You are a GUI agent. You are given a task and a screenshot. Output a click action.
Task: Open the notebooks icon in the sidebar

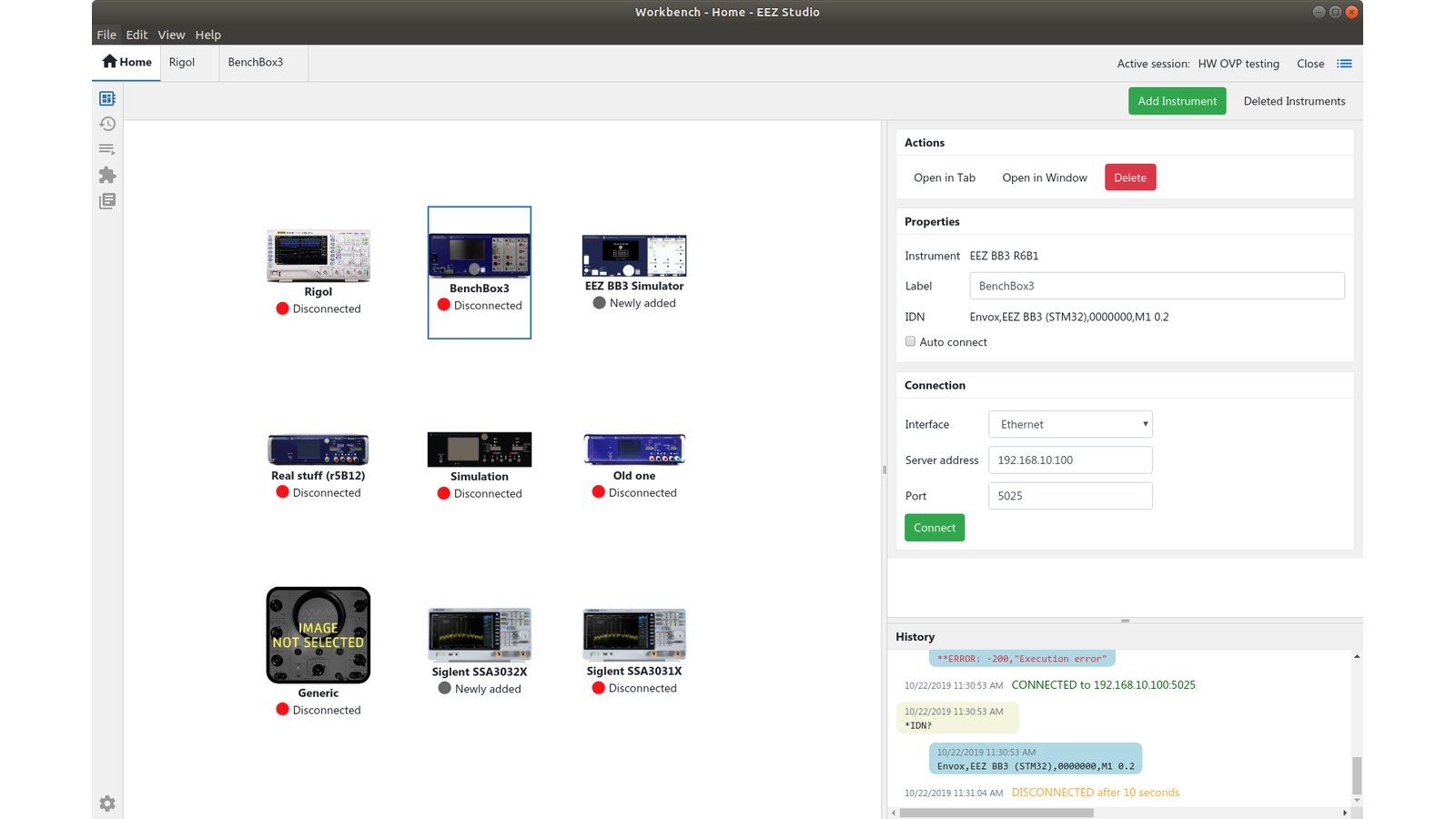[x=107, y=200]
